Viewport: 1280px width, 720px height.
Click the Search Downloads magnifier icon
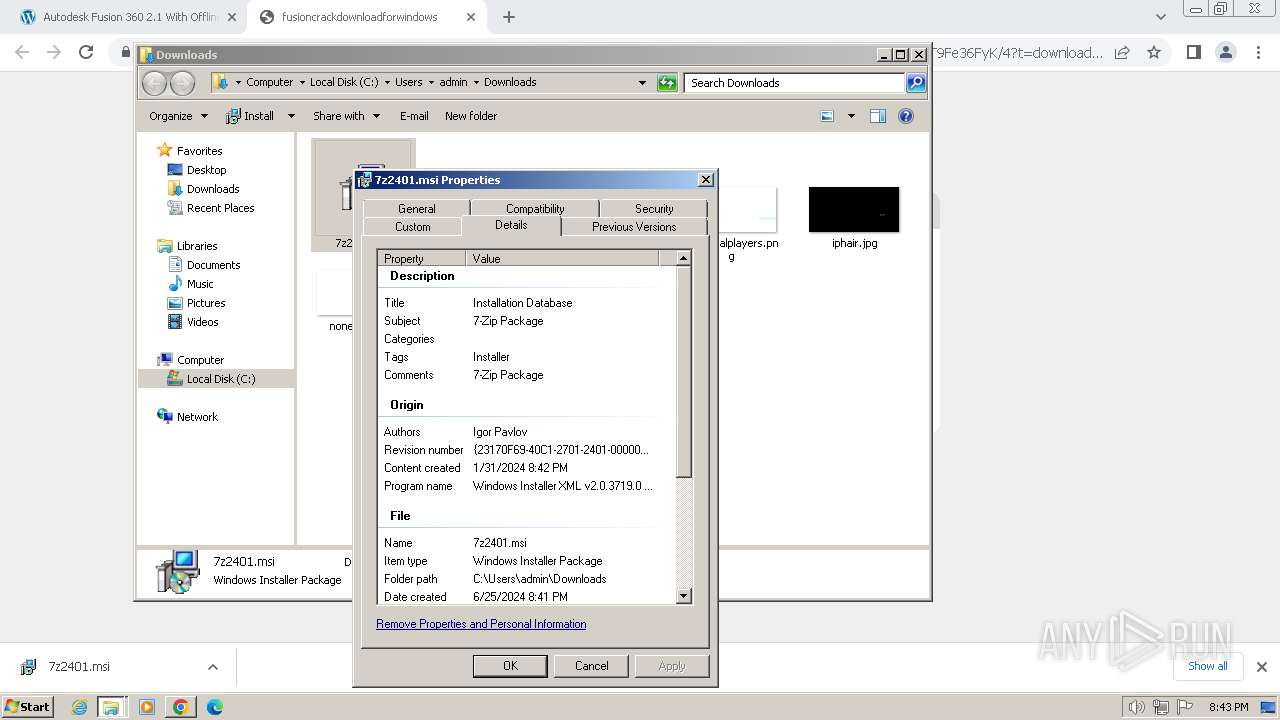coord(916,83)
